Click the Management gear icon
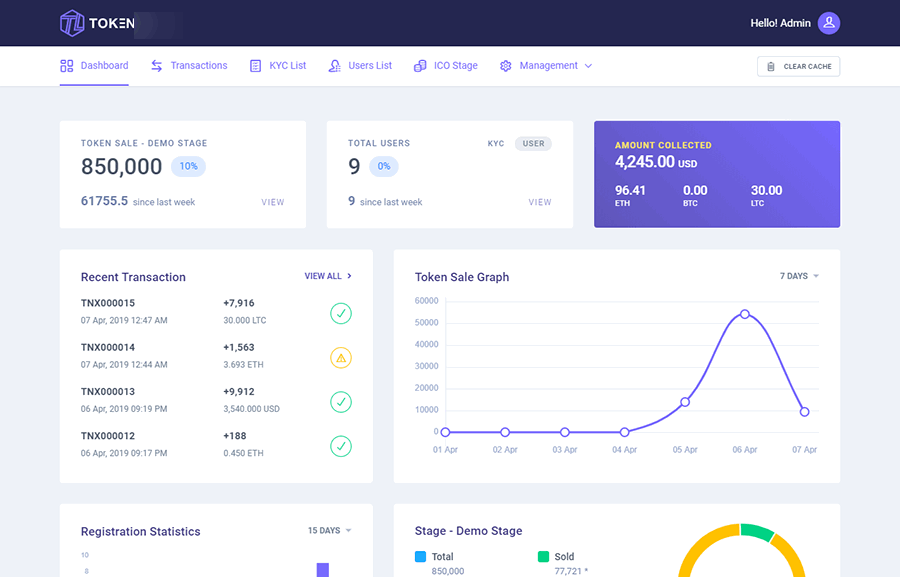Viewport: 900px width, 577px height. 506,66
